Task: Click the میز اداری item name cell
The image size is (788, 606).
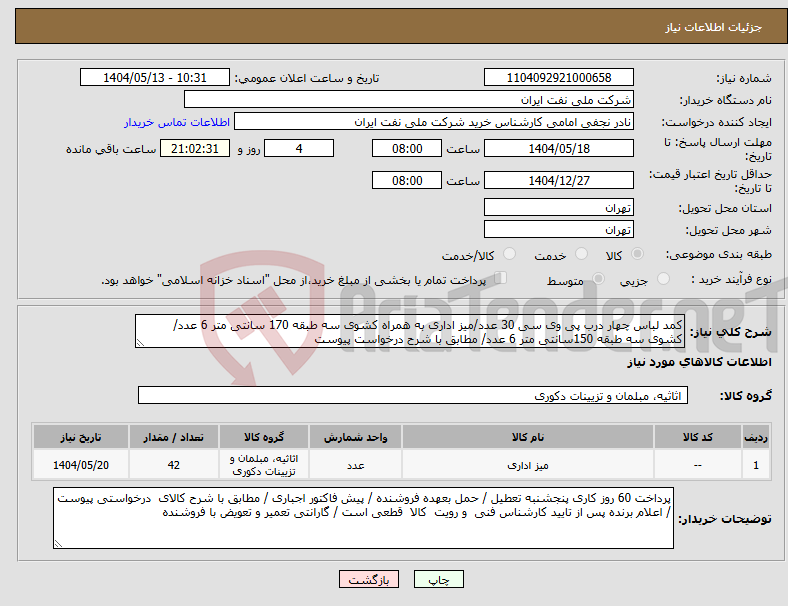Action: (528, 465)
